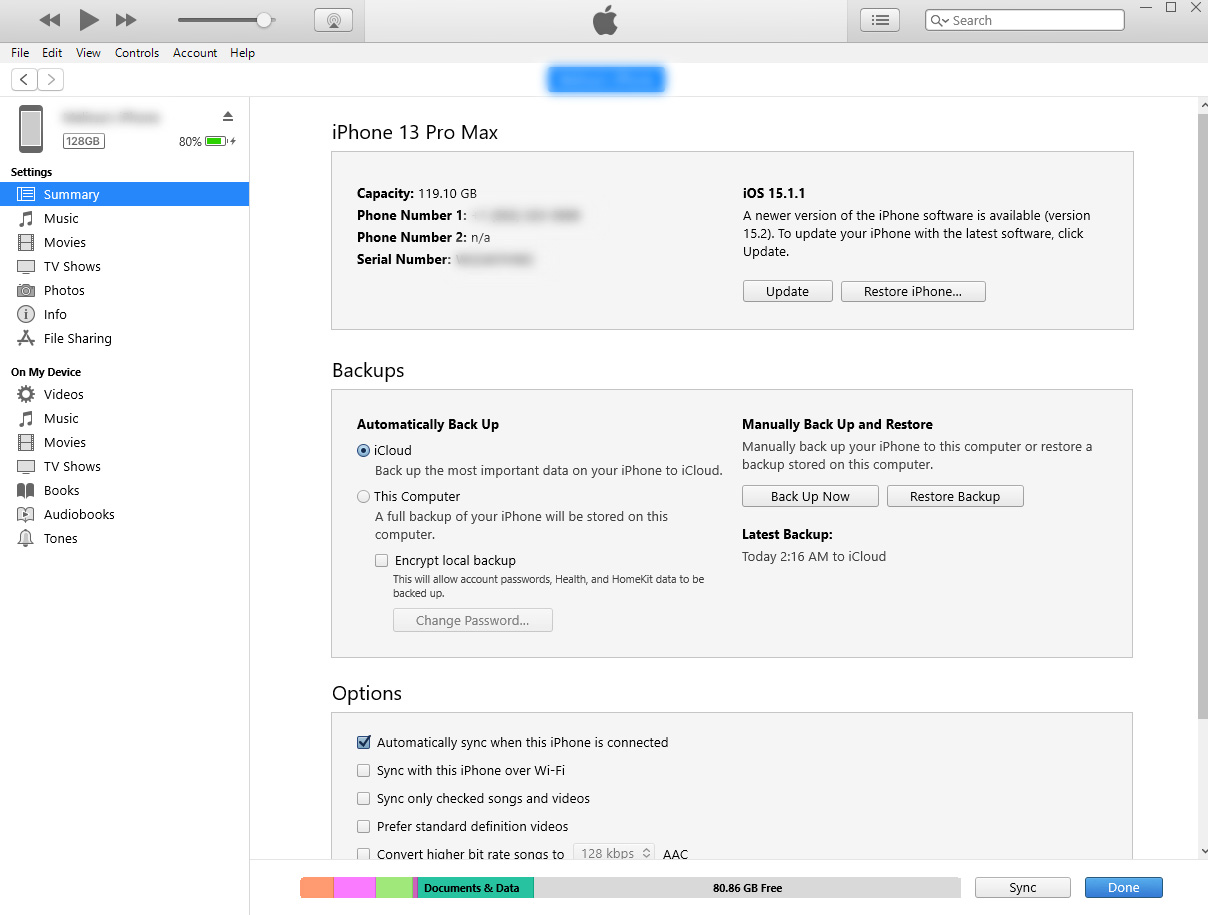
Task: Open the View menu
Action: [x=88, y=53]
